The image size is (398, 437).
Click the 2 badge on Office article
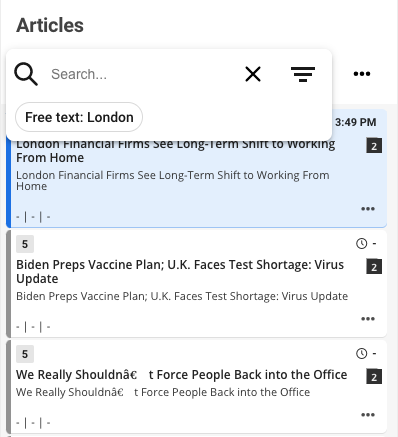pos(374,377)
